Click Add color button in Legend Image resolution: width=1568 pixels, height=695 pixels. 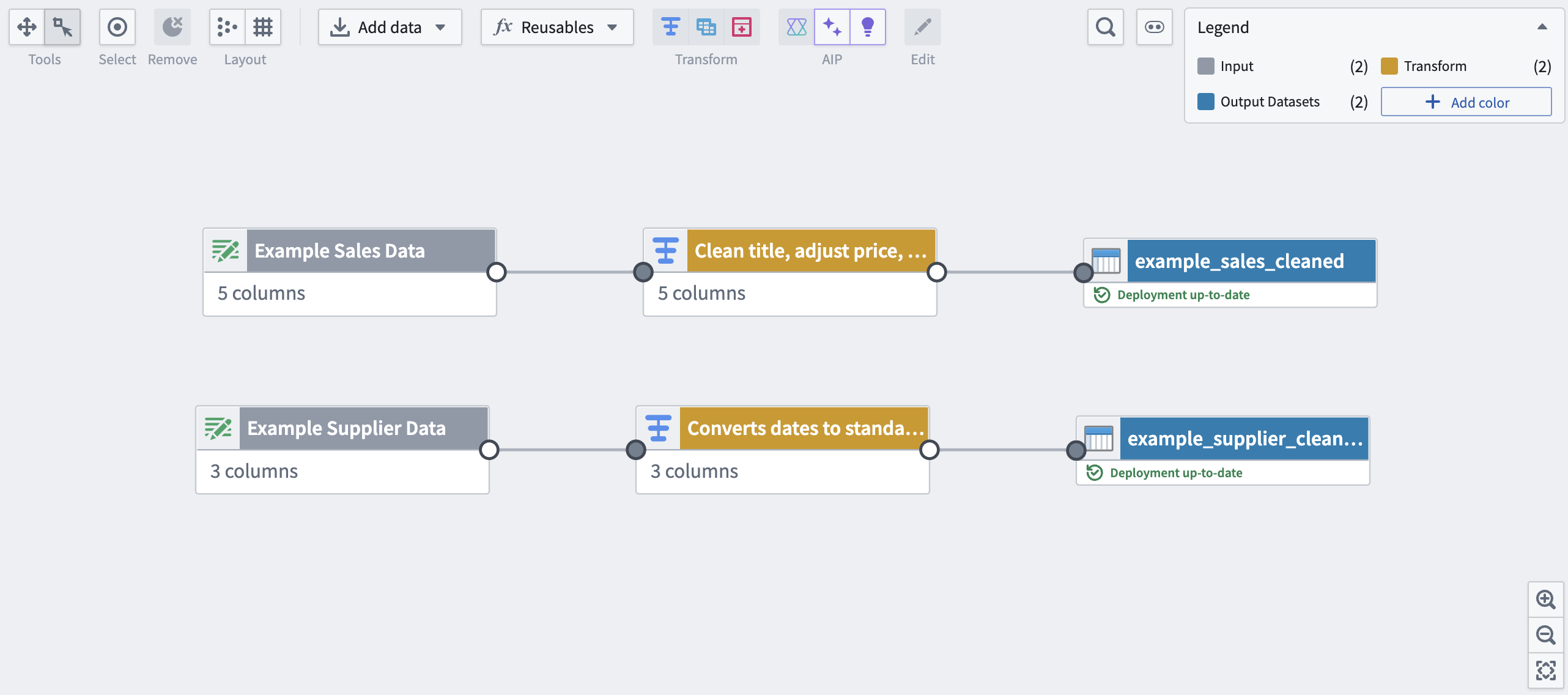point(1466,102)
